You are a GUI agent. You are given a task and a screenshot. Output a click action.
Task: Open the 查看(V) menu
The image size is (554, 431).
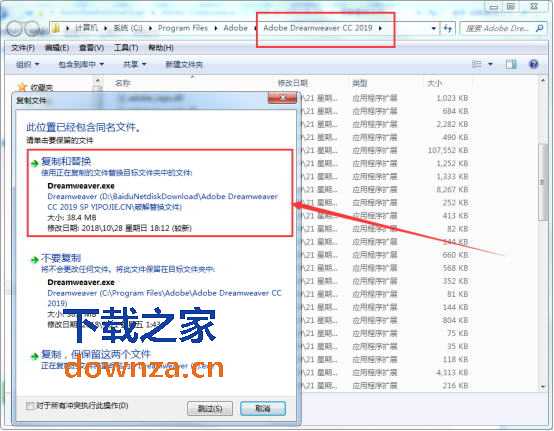click(91, 48)
